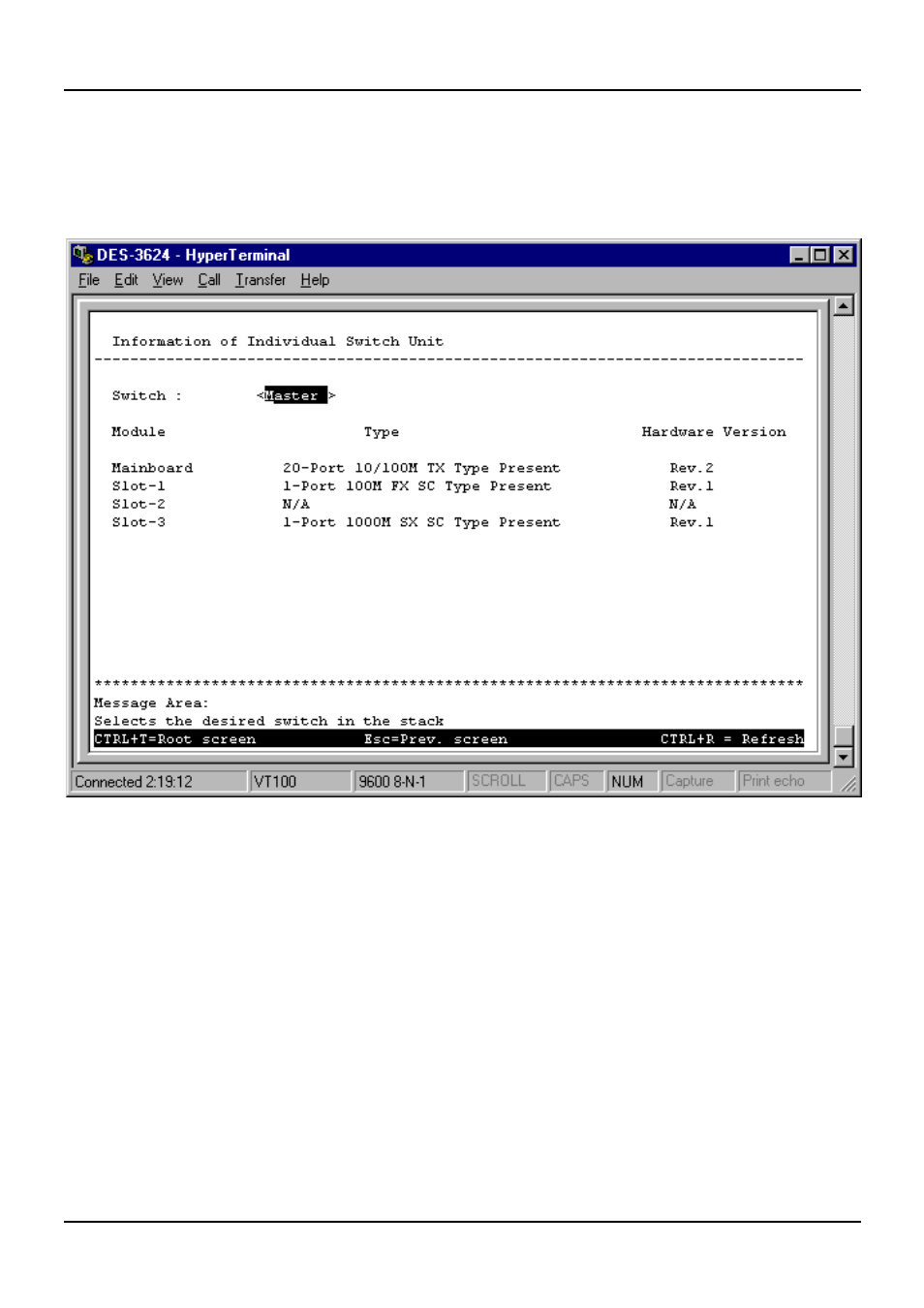The image size is (924, 1308).
Task: Open the Call menu
Action: point(209,280)
